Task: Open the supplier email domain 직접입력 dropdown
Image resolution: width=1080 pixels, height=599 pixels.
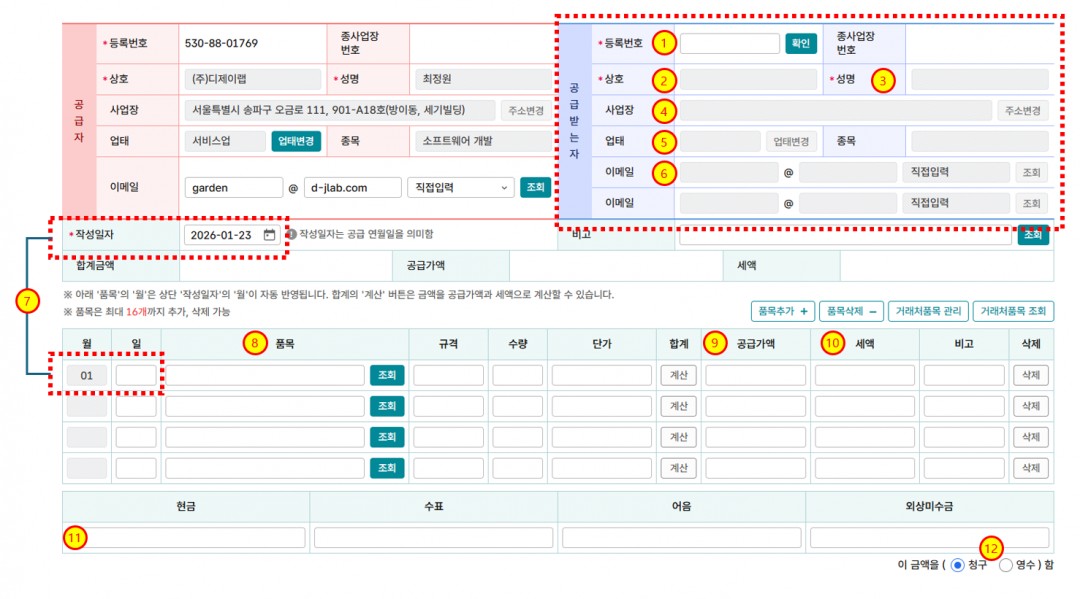Action: (460, 187)
